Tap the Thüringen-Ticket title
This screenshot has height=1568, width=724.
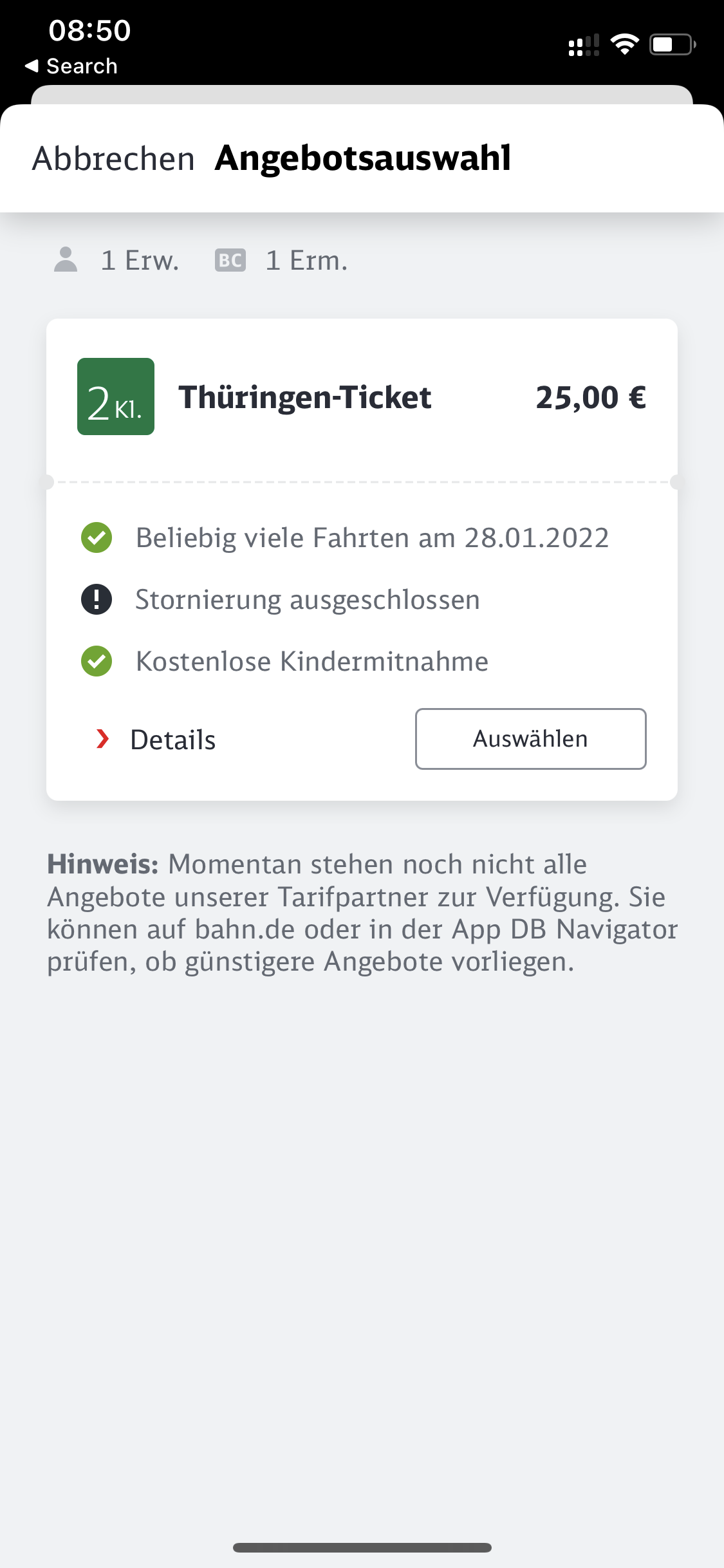tap(305, 397)
